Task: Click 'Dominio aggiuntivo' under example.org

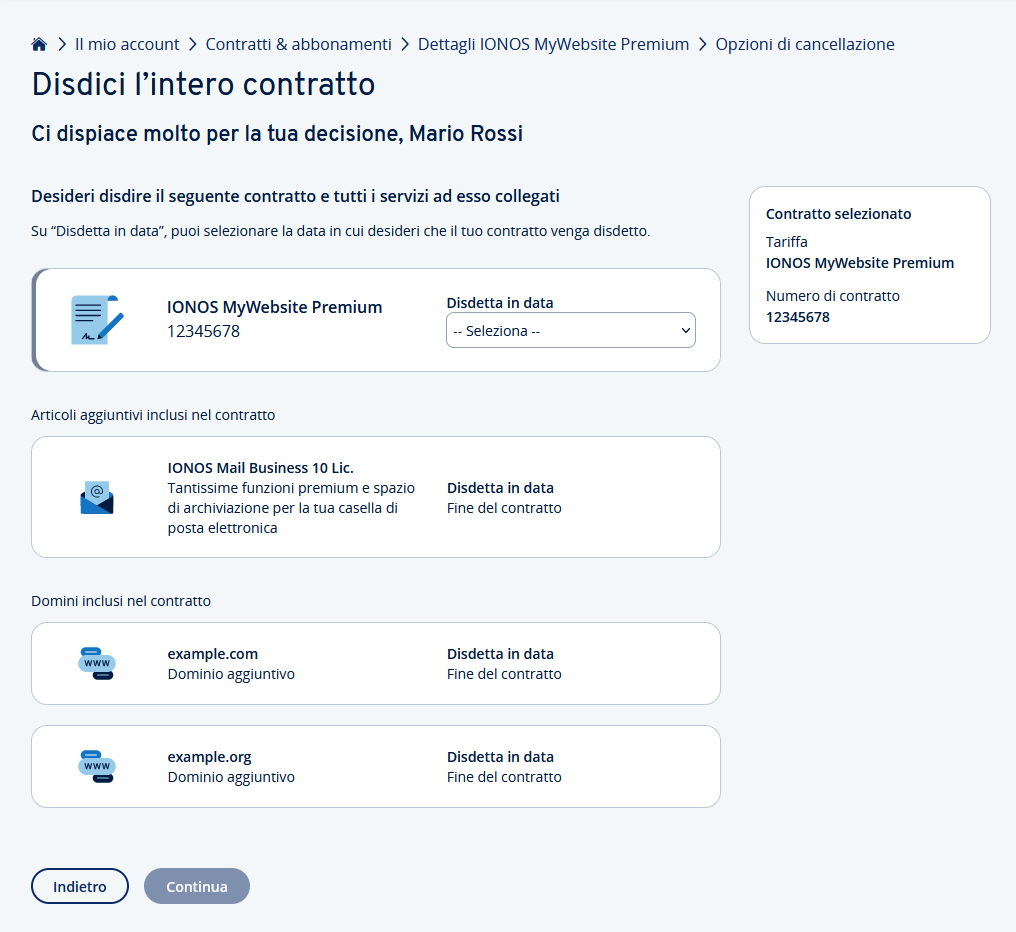Action: 231,777
